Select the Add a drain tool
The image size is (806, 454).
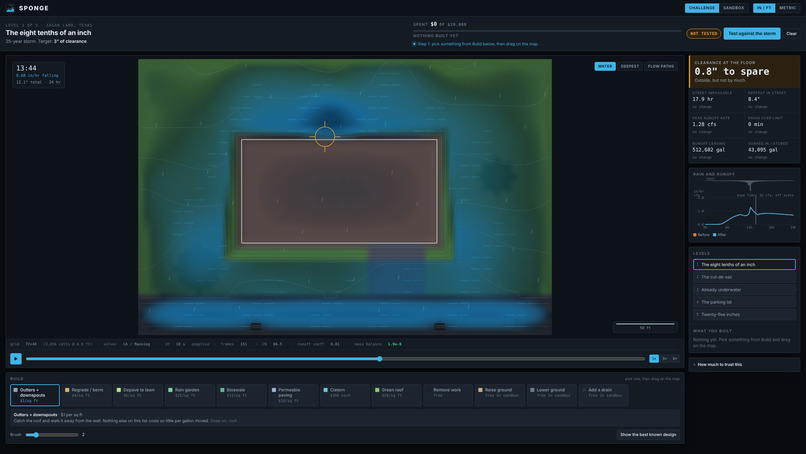pyautogui.click(x=603, y=395)
